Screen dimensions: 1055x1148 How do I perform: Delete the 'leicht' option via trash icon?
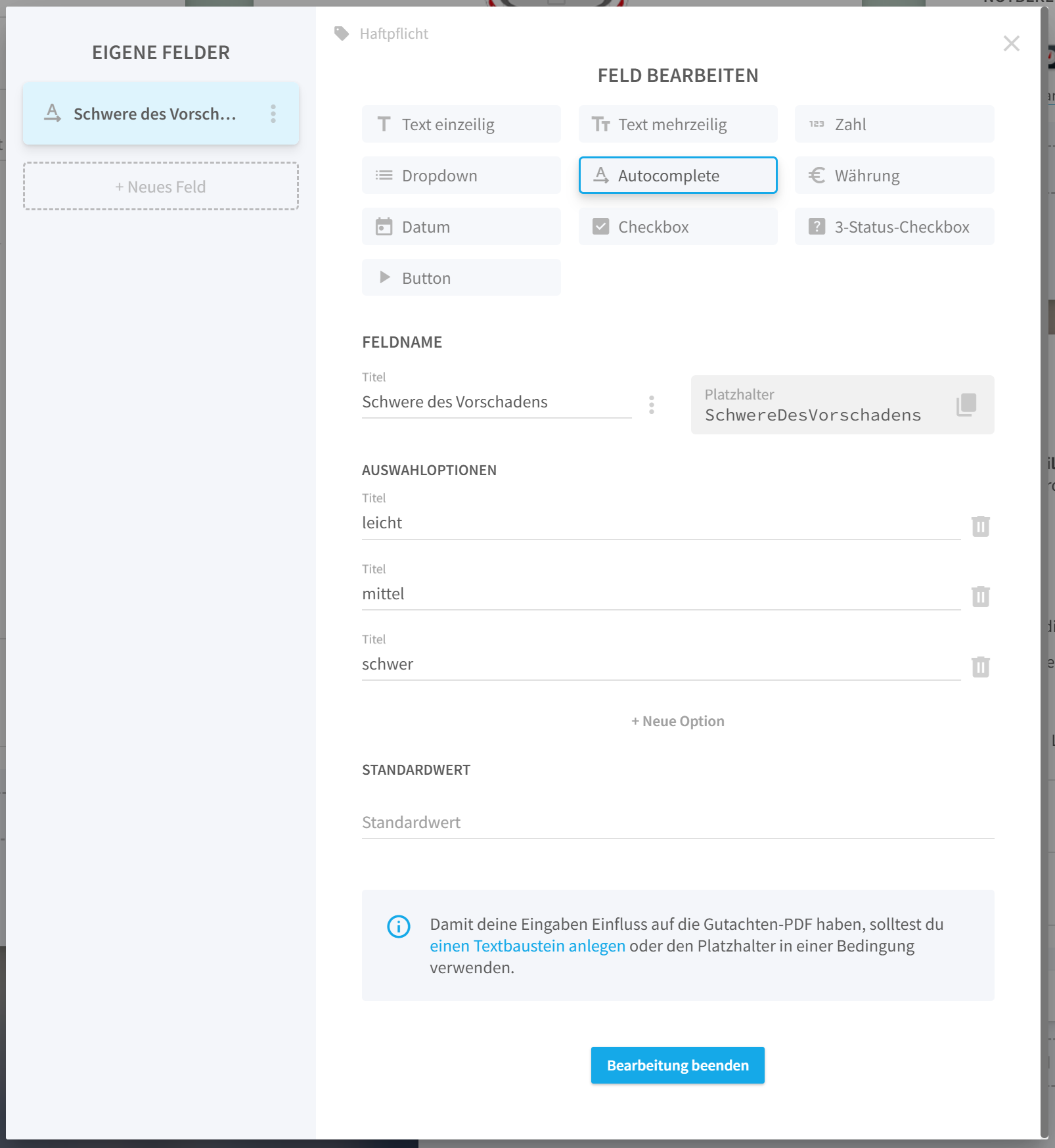980,526
